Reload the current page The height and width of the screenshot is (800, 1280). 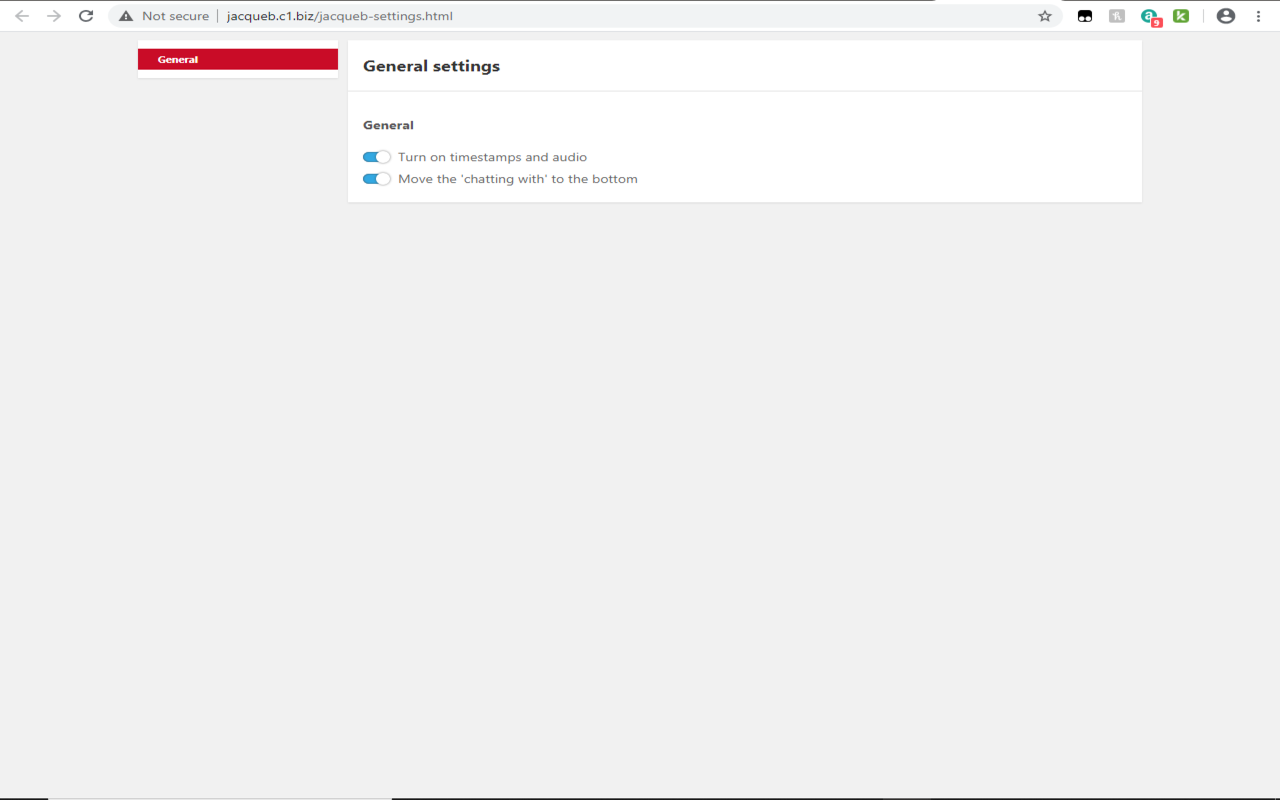tap(86, 16)
